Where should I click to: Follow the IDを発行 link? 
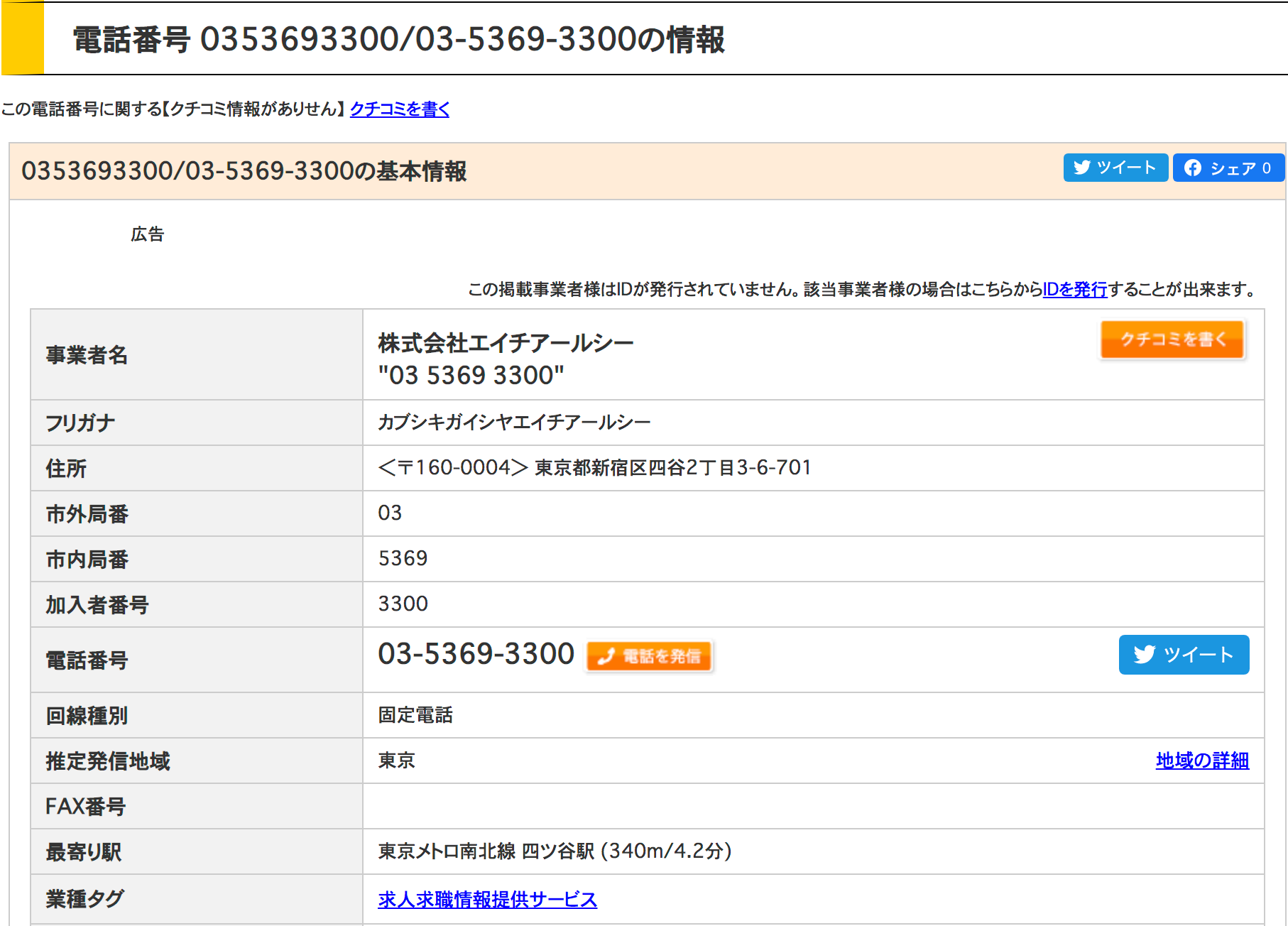click(x=1074, y=289)
